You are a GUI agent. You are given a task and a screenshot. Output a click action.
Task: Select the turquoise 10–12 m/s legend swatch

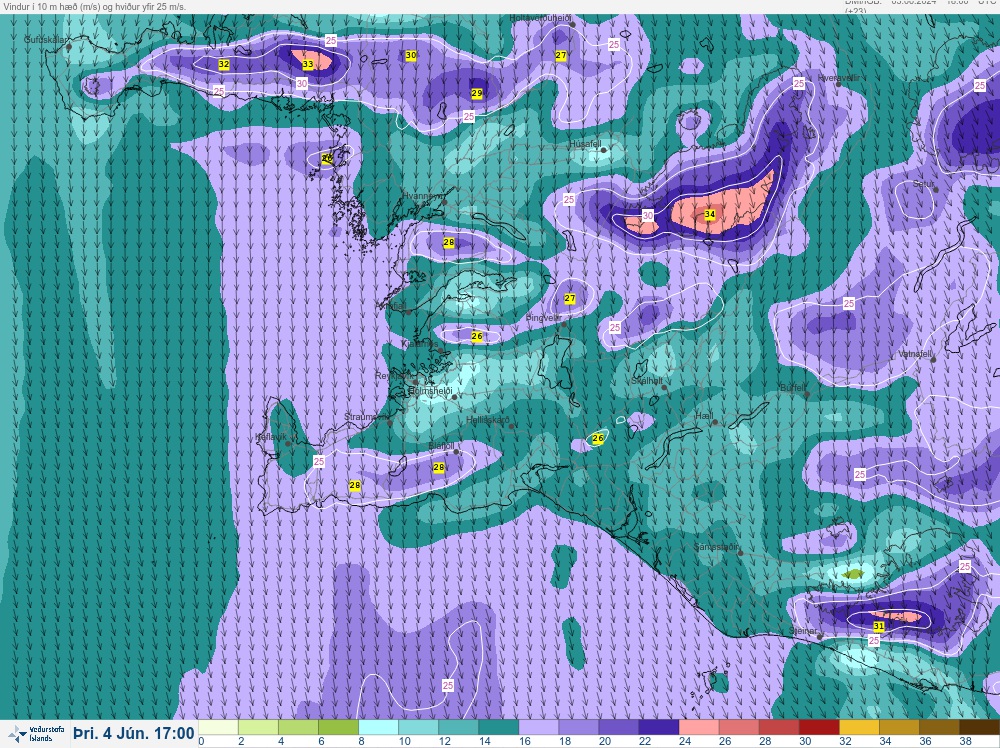pyautogui.click(x=418, y=728)
